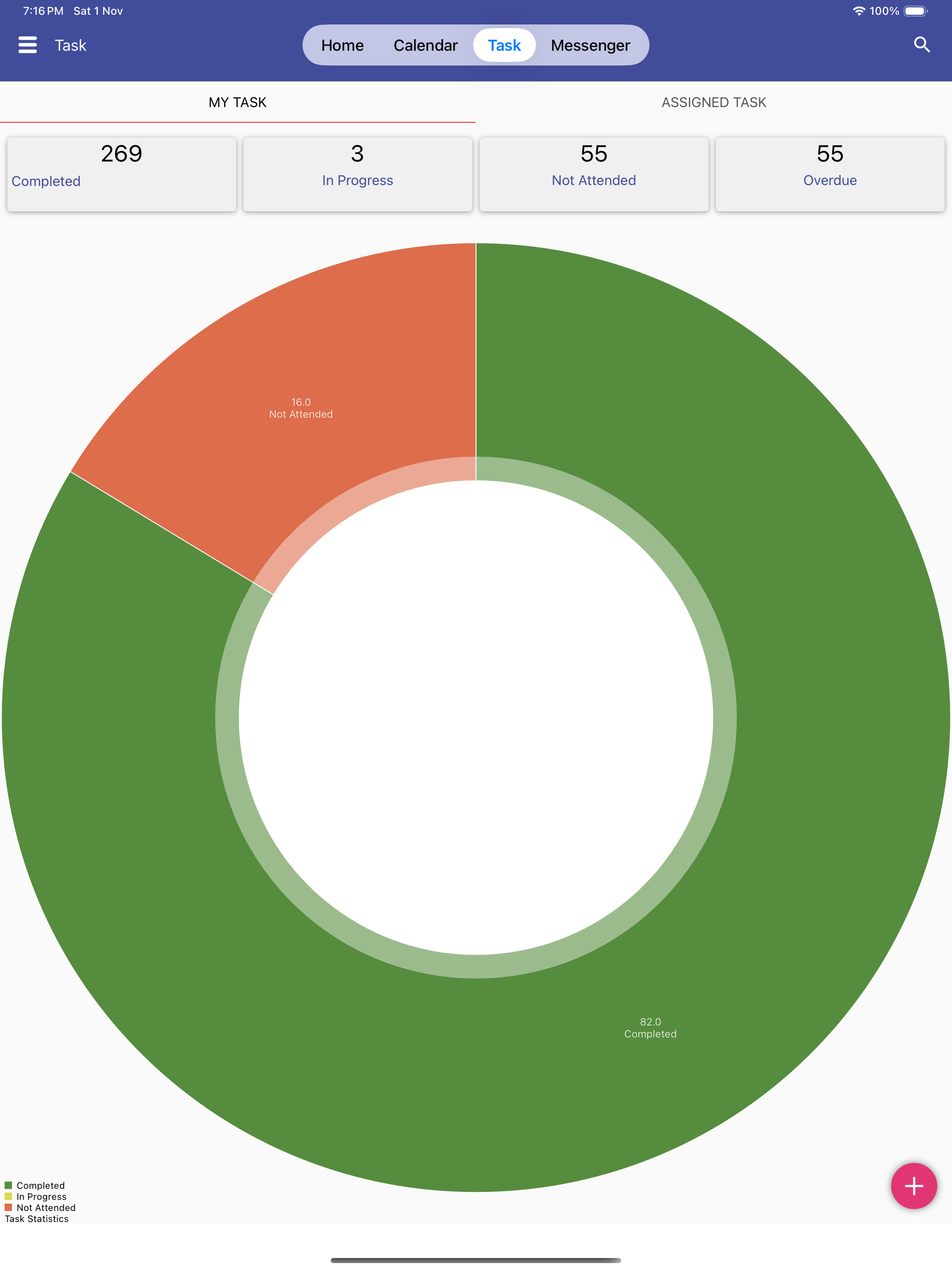Viewport: 952px width, 1270px height.
Task: Tap the "Completed" legend label
Action: pyautogui.click(x=41, y=1186)
